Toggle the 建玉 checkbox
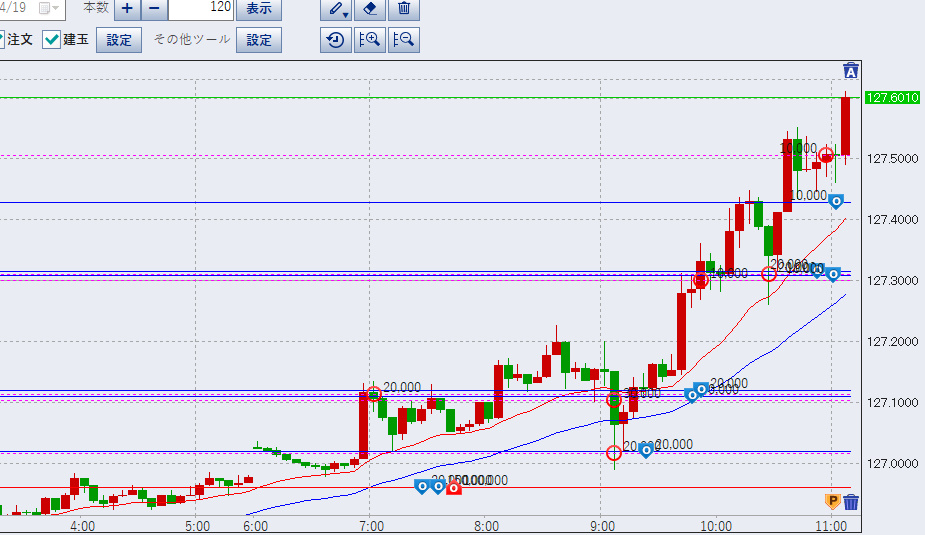 coord(52,40)
